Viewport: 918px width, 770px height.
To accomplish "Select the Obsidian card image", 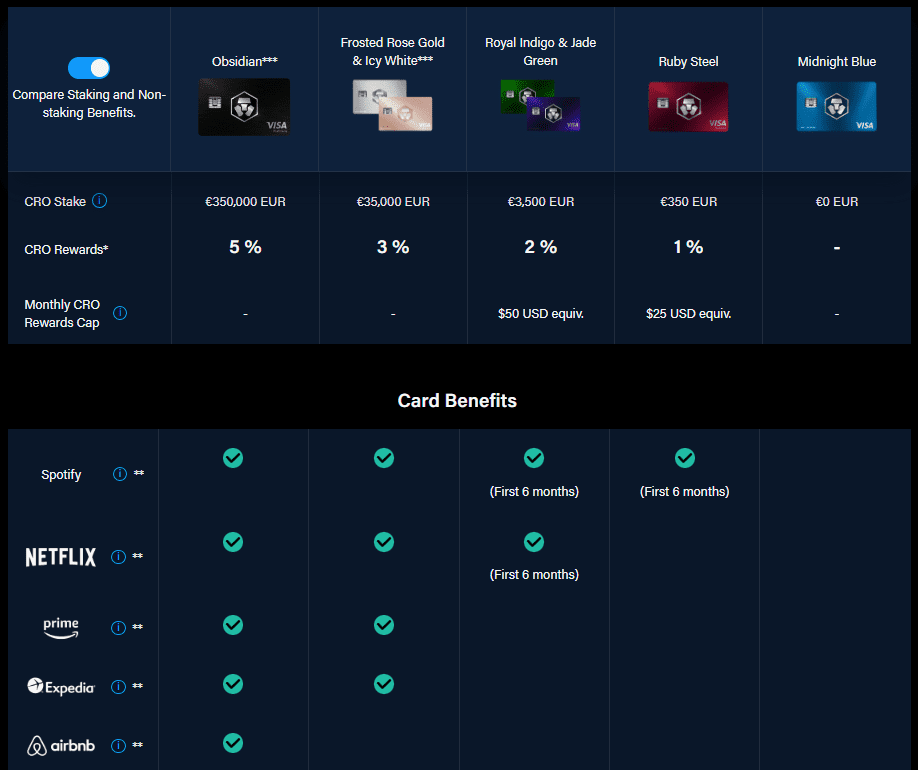I will [x=244, y=107].
